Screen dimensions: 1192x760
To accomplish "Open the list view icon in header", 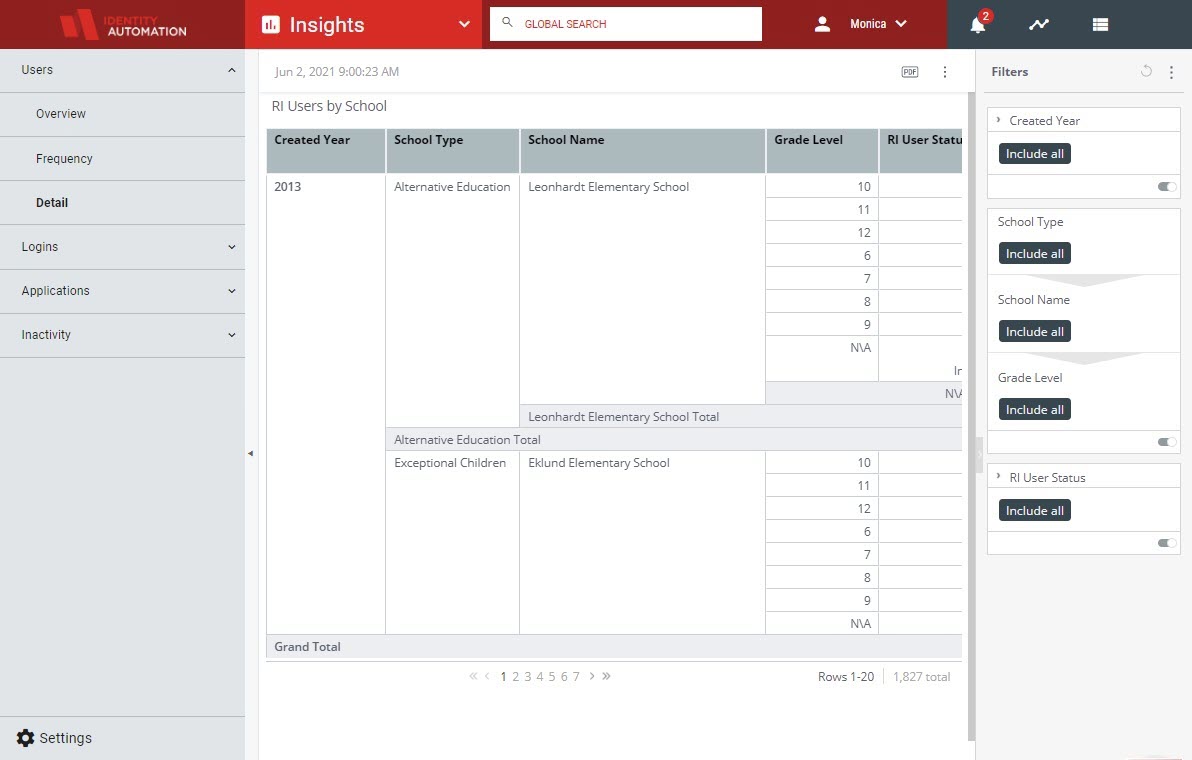I will [x=1100, y=24].
